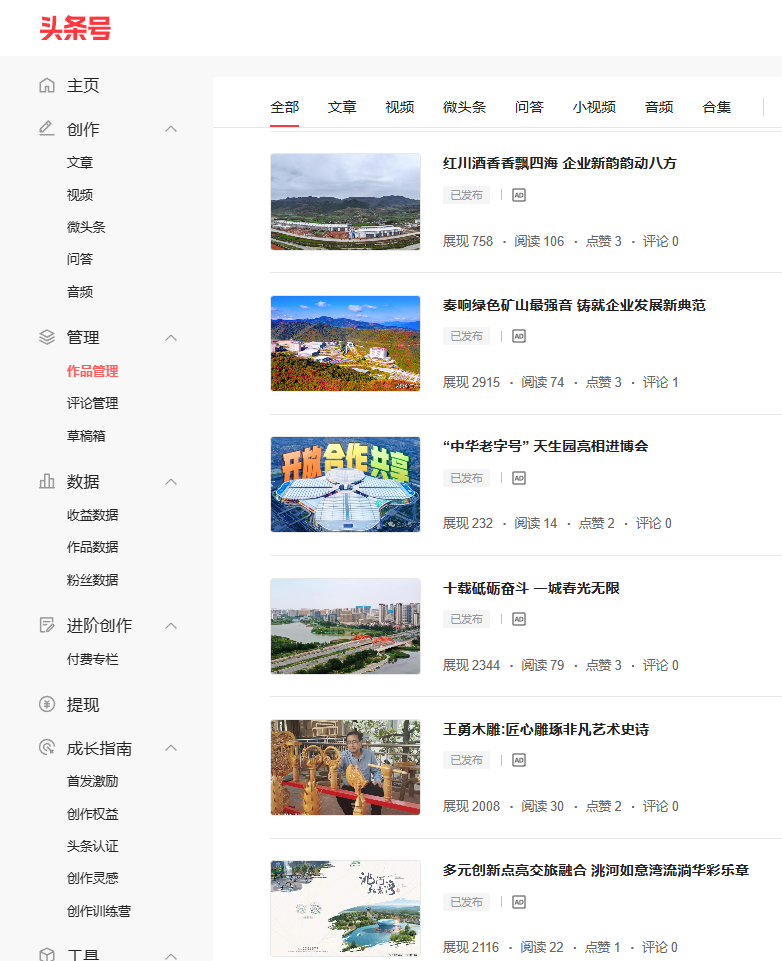Click the spiral icon beside 成长指南
This screenshot has height=961, width=782.
pos(47,748)
